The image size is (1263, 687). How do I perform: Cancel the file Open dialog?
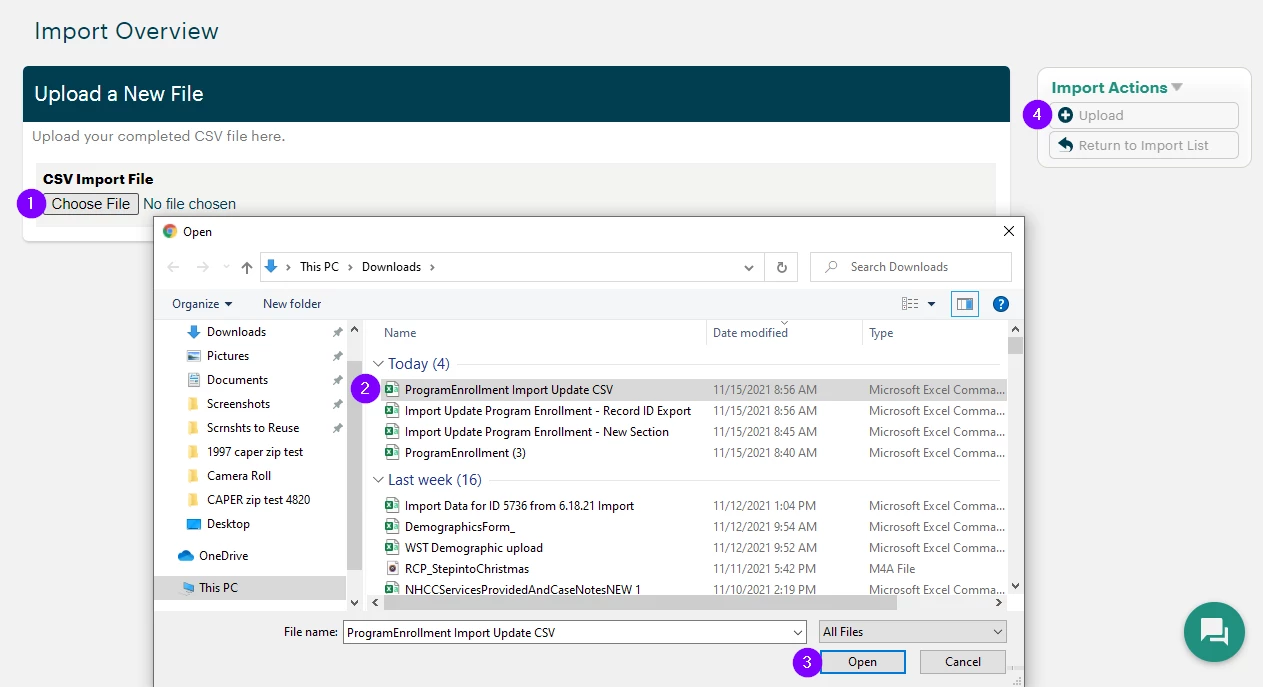click(963, 662)
